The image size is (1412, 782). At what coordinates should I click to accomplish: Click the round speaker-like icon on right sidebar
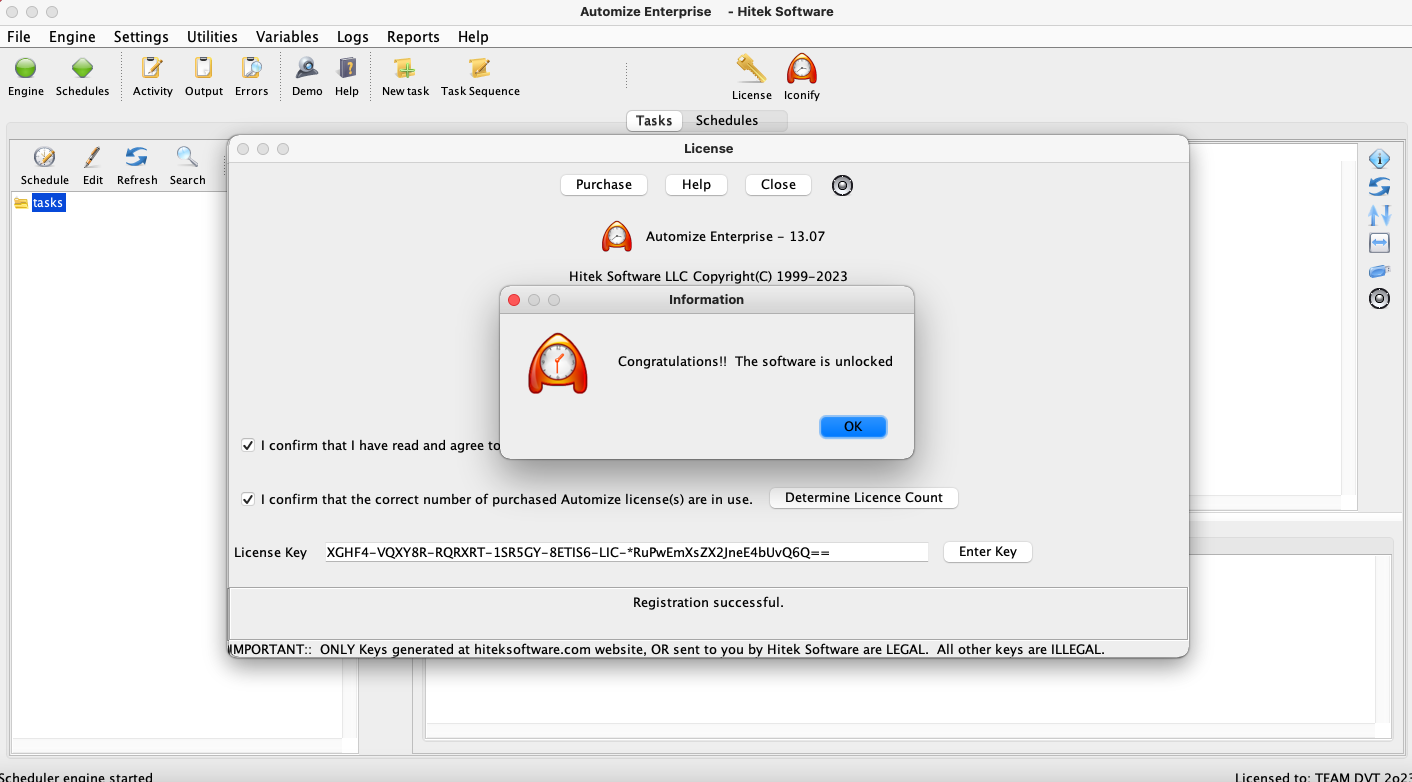tap(1379, 298)
